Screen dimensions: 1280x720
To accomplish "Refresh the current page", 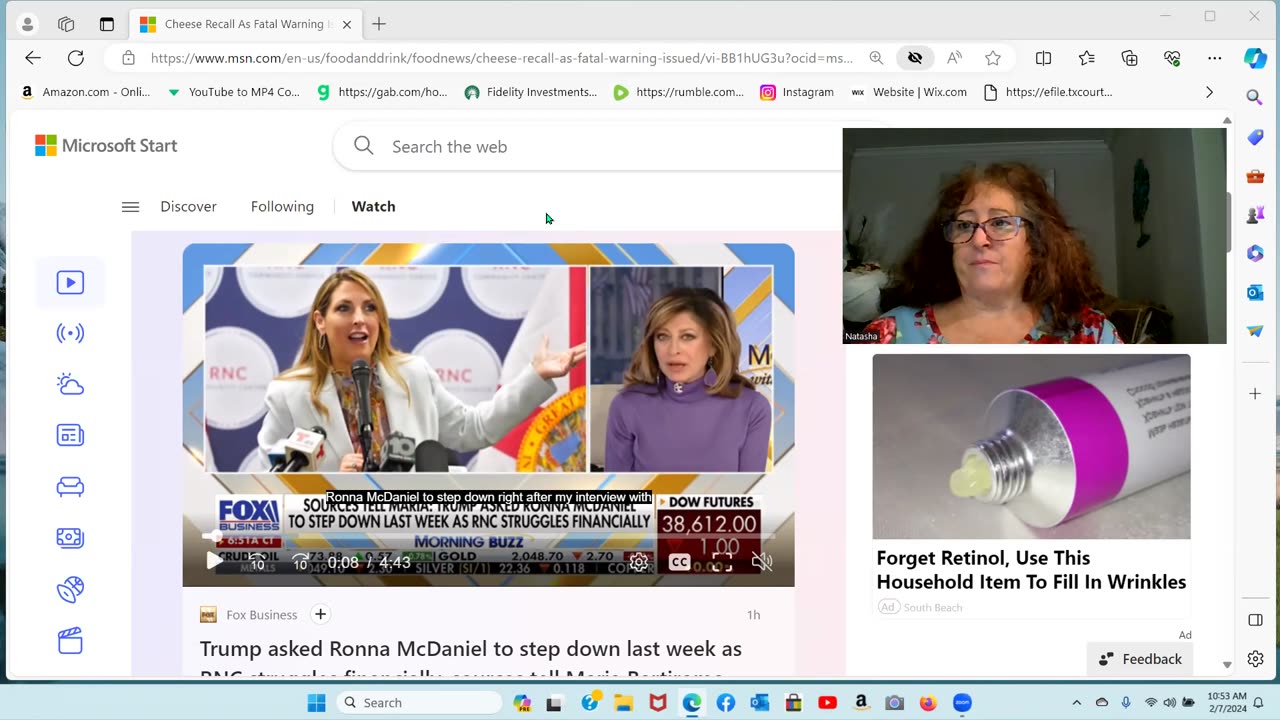I will (x=76, y=58).
